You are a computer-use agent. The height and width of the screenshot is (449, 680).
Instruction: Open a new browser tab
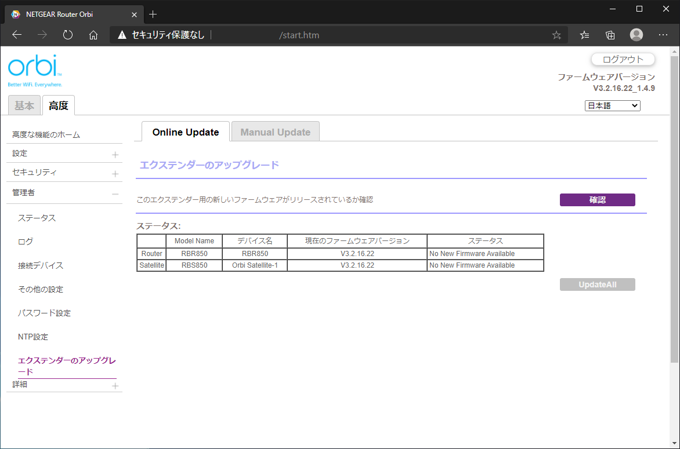coord(153,14)
